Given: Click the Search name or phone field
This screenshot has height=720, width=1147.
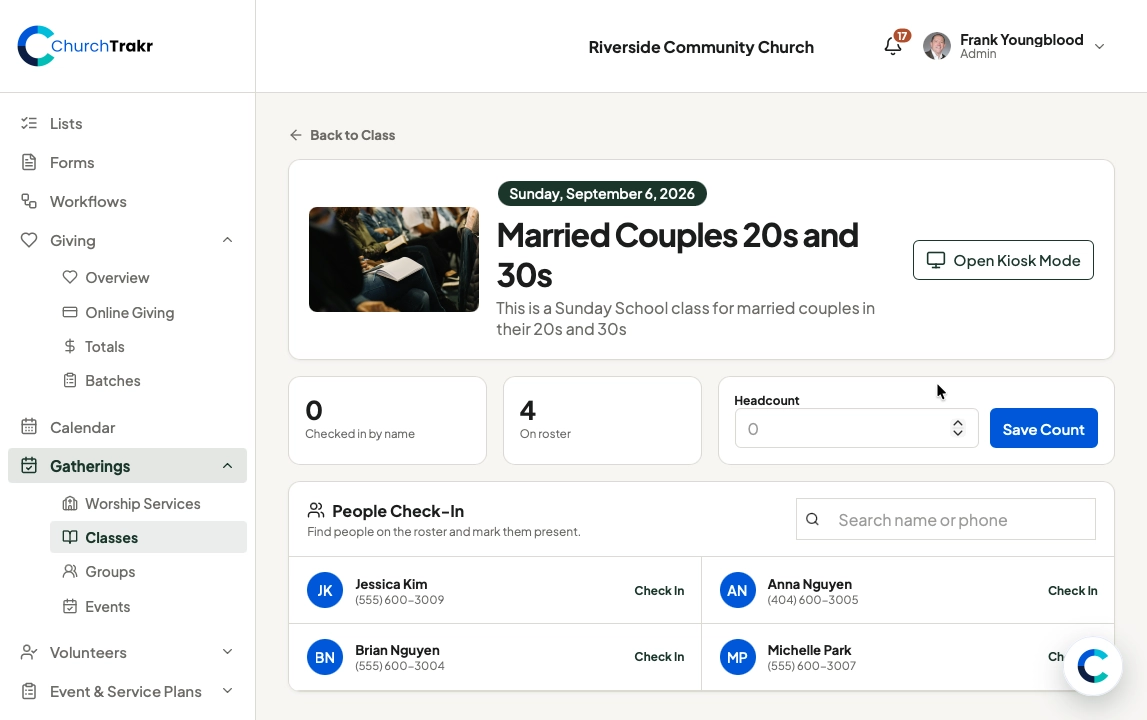Looking at the screenshot, I should click(x=945, y=520).
